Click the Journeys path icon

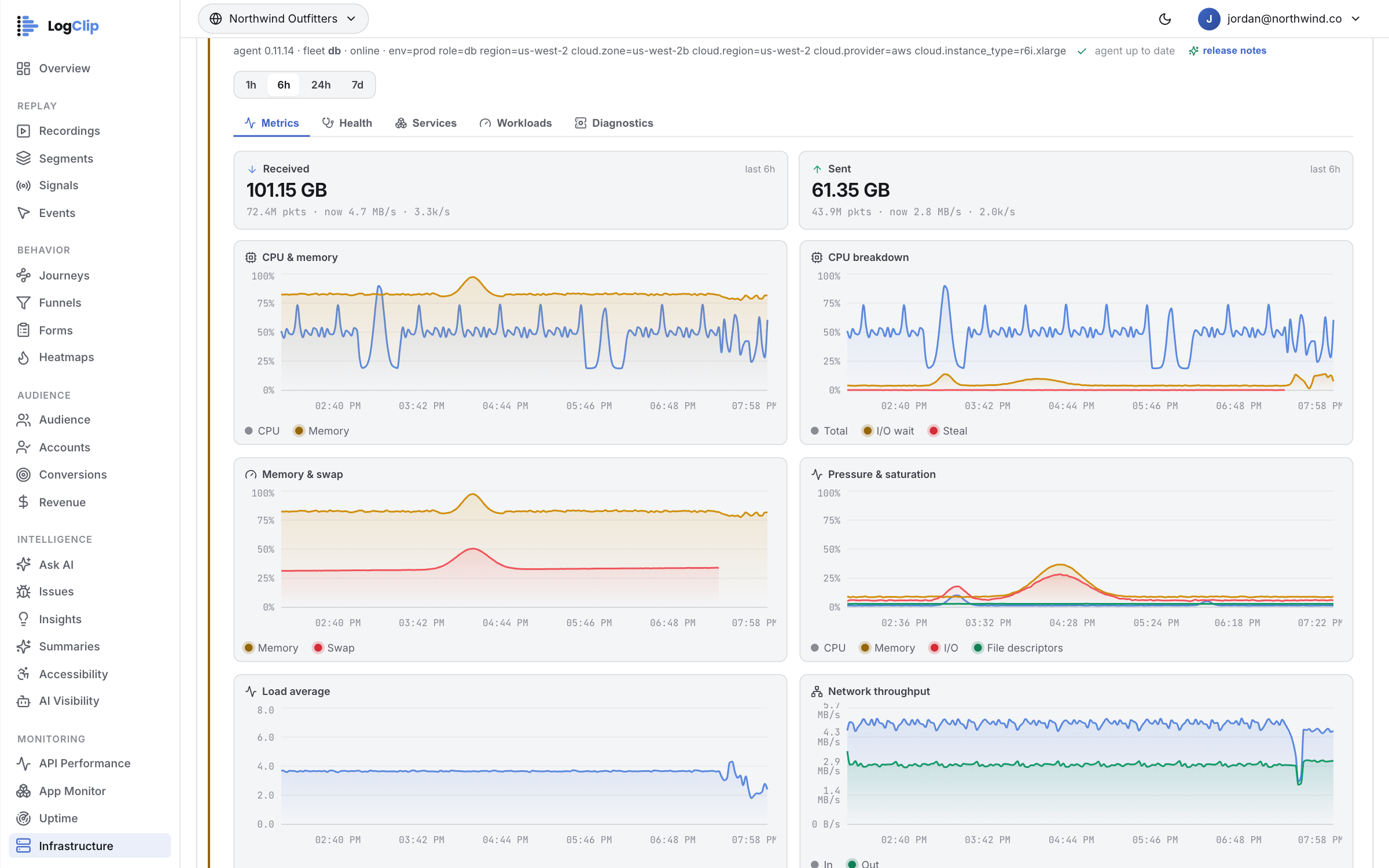point(23,275)
